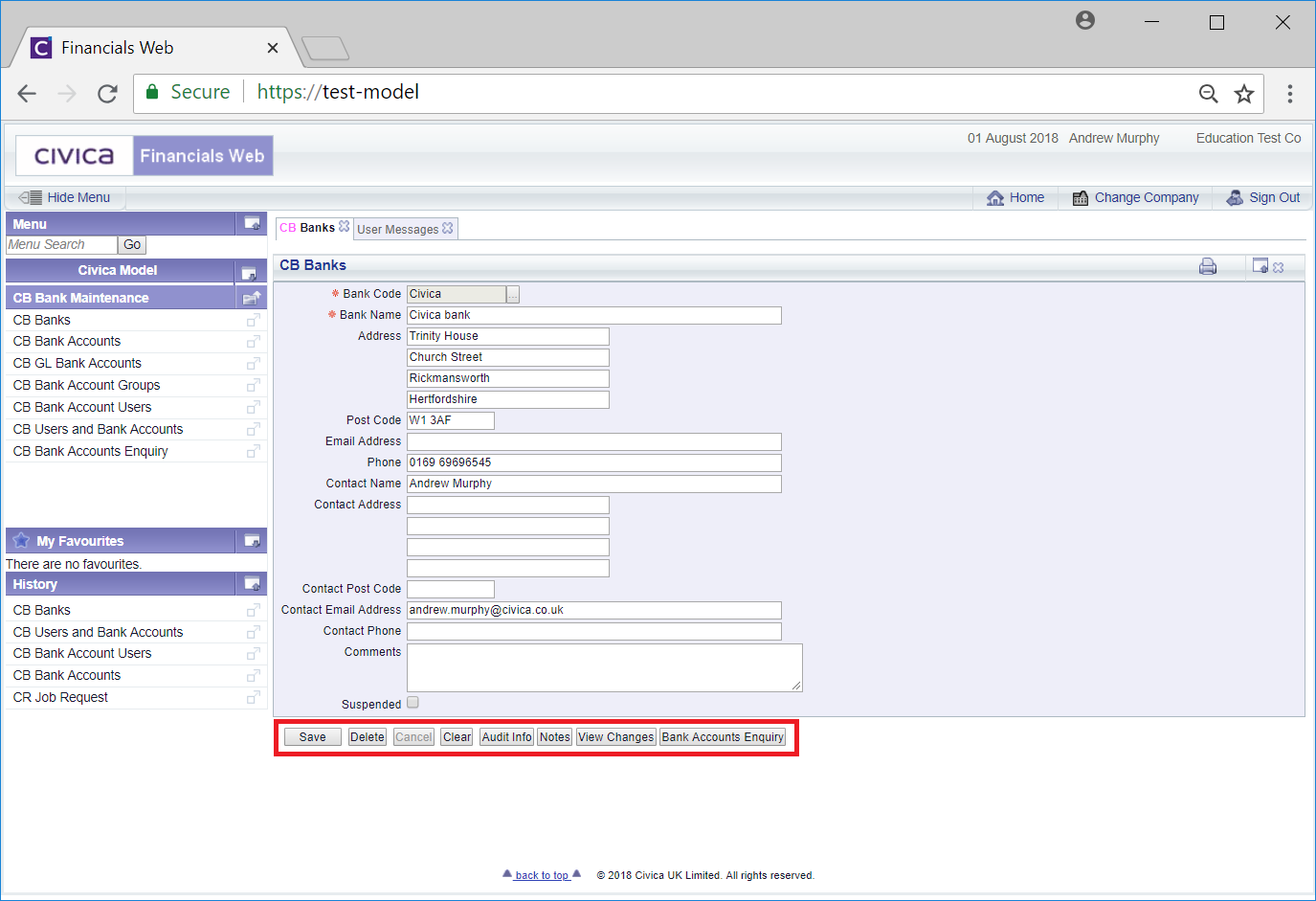This screenshot has width=1316, height=901.
Task: Open CB Bank Account Groups menu item
Action: (86, 386)
